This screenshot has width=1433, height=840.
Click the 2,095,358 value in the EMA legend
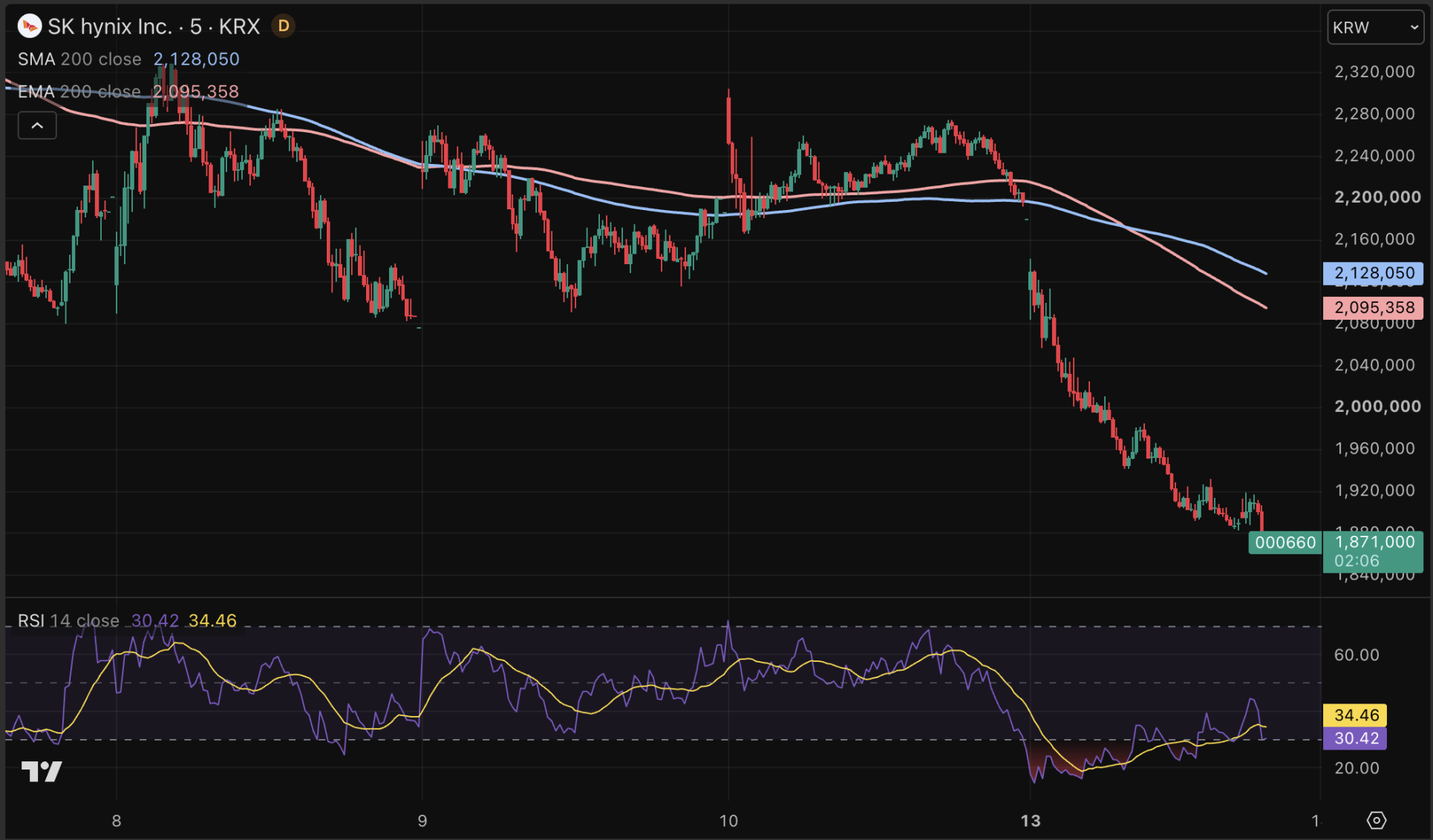click(x=195, y=92)
